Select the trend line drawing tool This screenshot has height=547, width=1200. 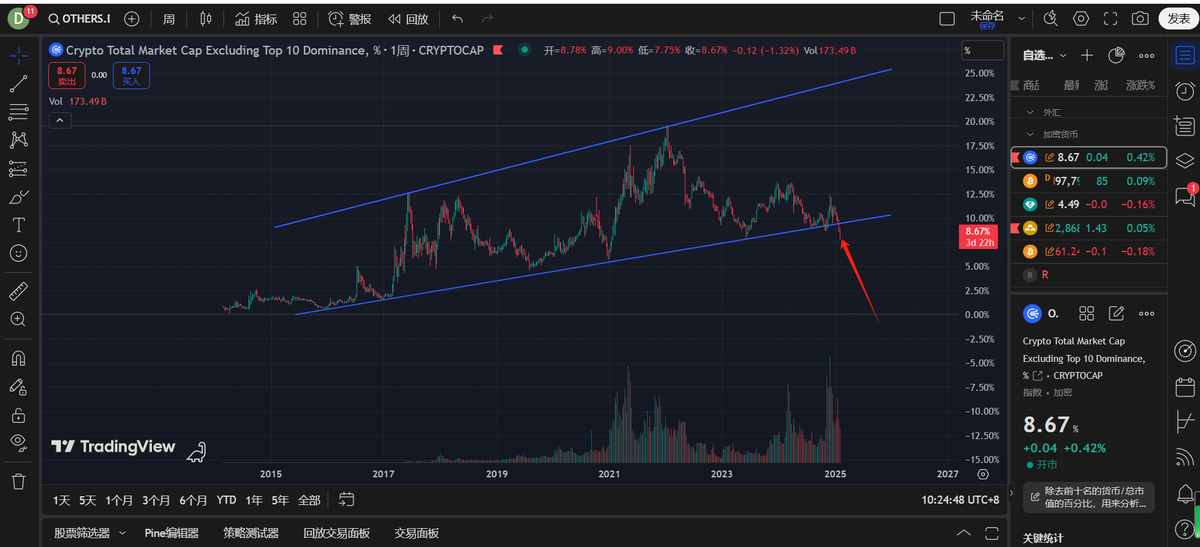(x=18, y=84)
